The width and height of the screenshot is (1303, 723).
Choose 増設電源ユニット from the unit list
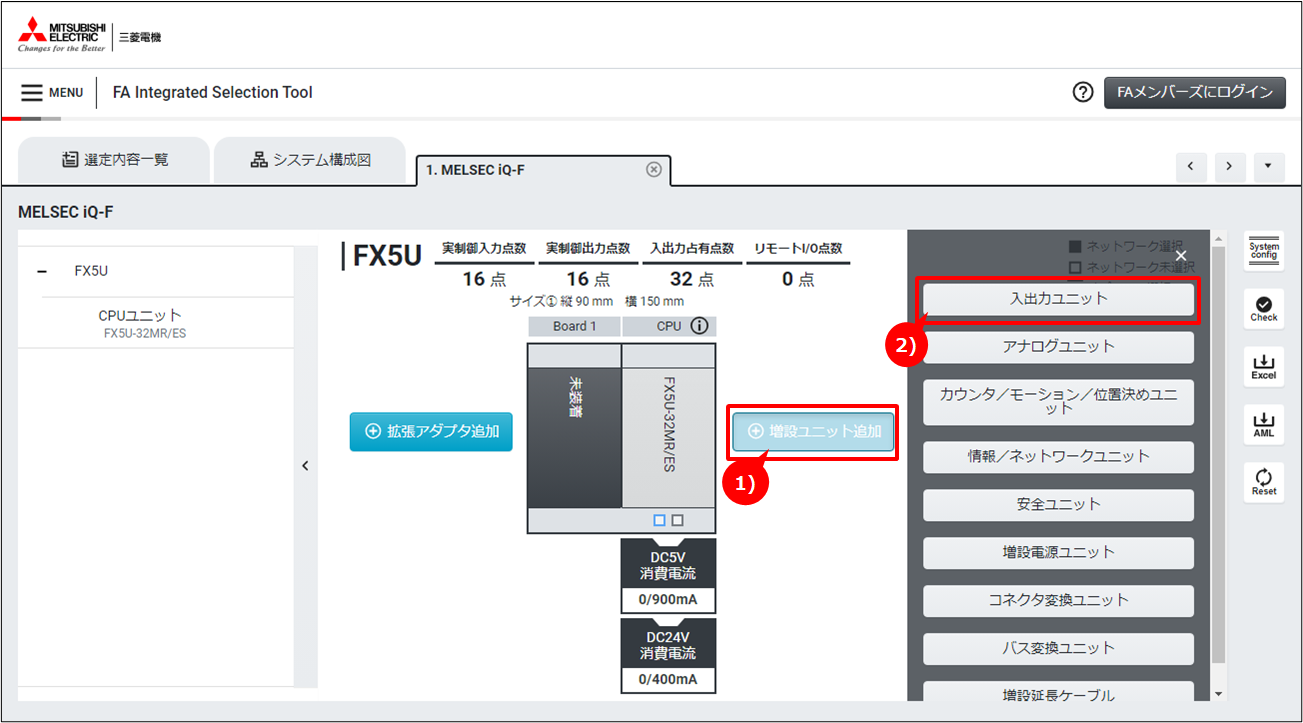point(1058,553)
